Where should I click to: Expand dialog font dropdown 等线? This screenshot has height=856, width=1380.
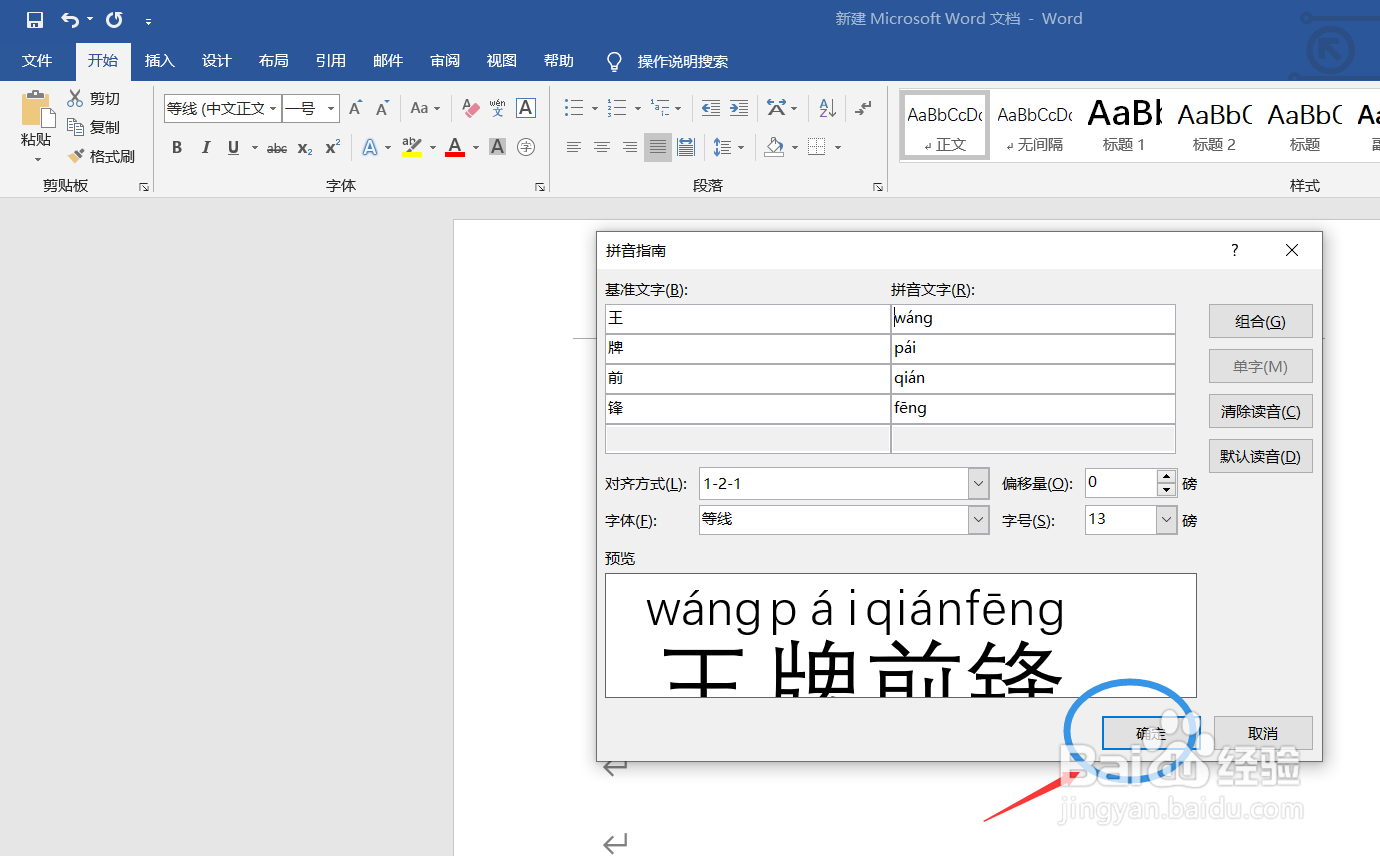[979, 520]
